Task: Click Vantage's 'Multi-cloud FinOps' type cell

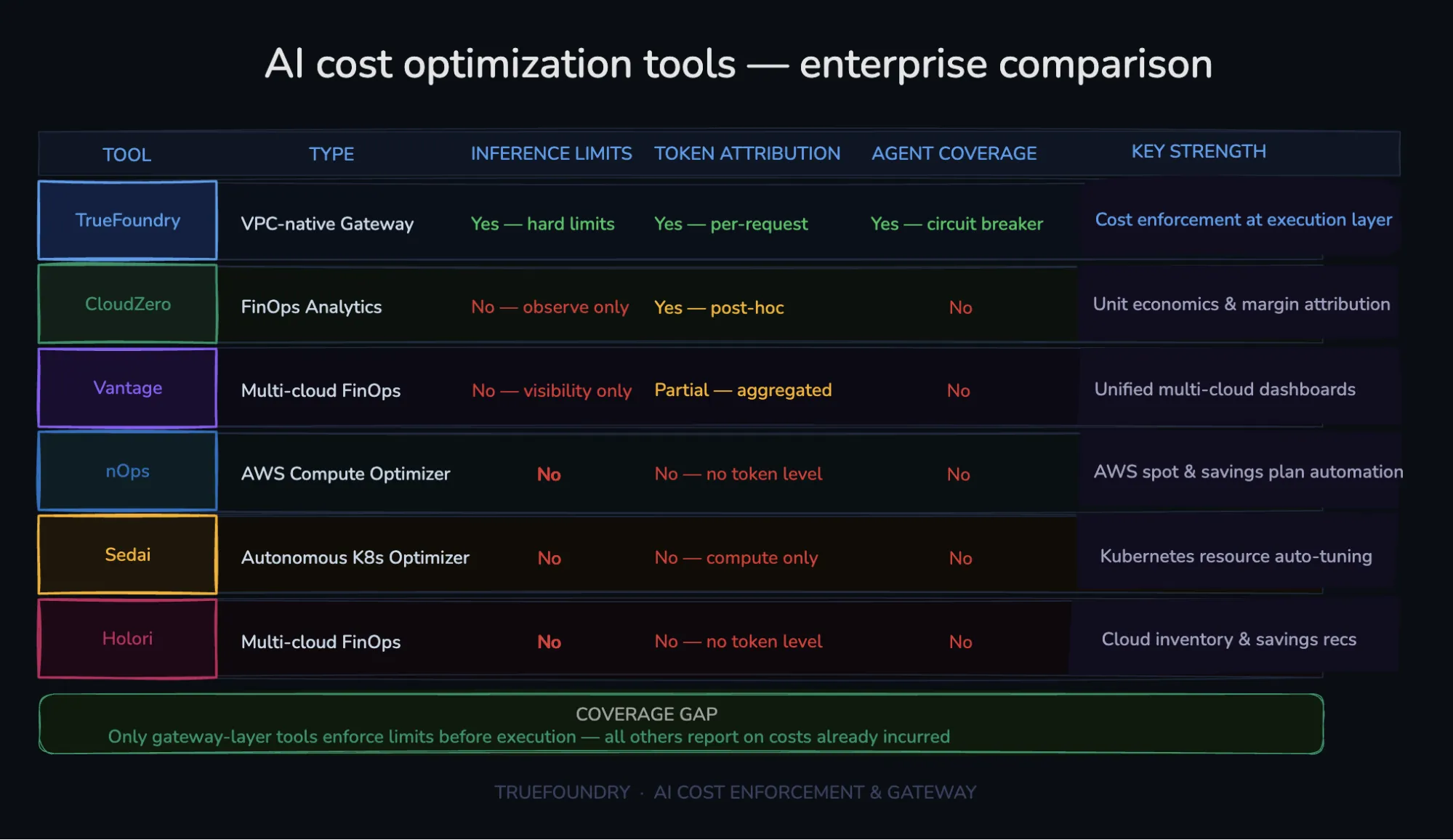Action: coord(321,390)
